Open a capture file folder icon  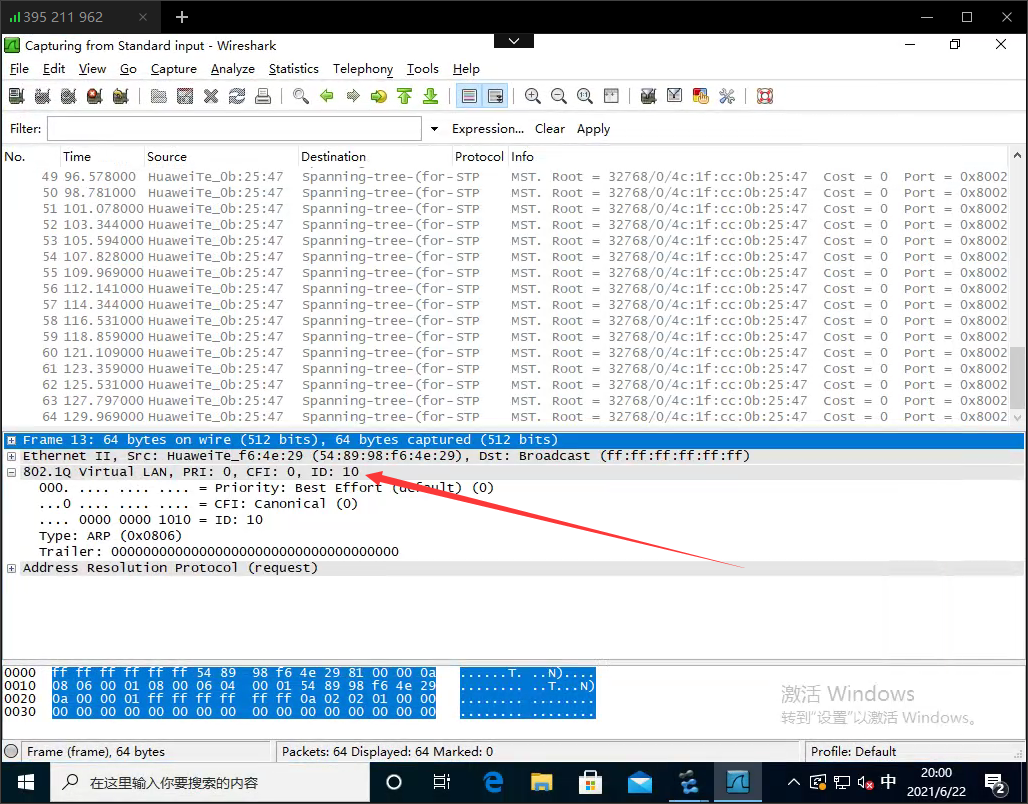pos(159,96)
